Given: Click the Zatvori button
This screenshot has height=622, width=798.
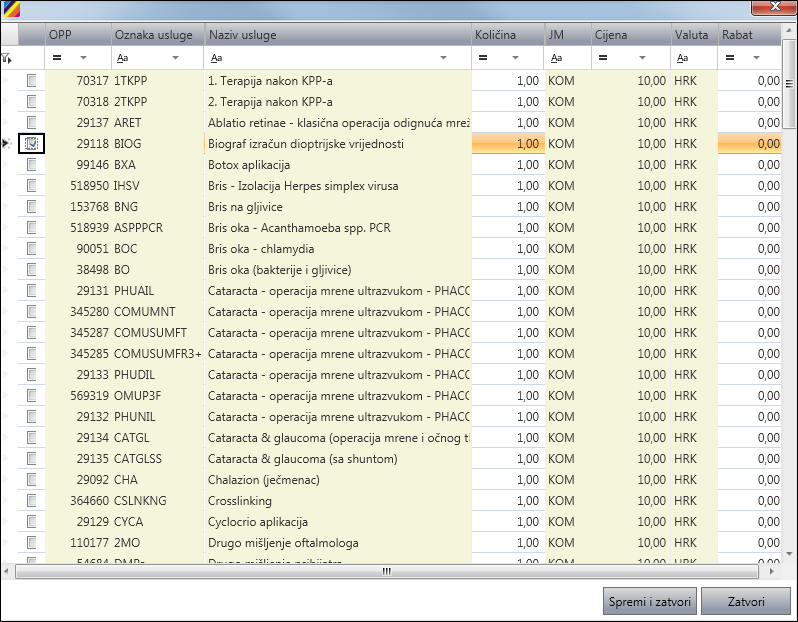Looking at the screenshot, I should tap(746, 602).
